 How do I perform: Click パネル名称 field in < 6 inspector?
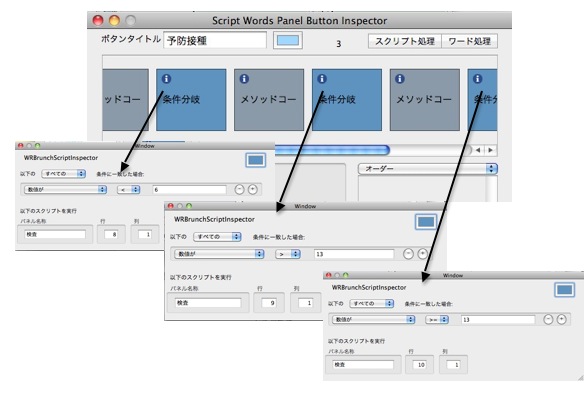(55, 234)
